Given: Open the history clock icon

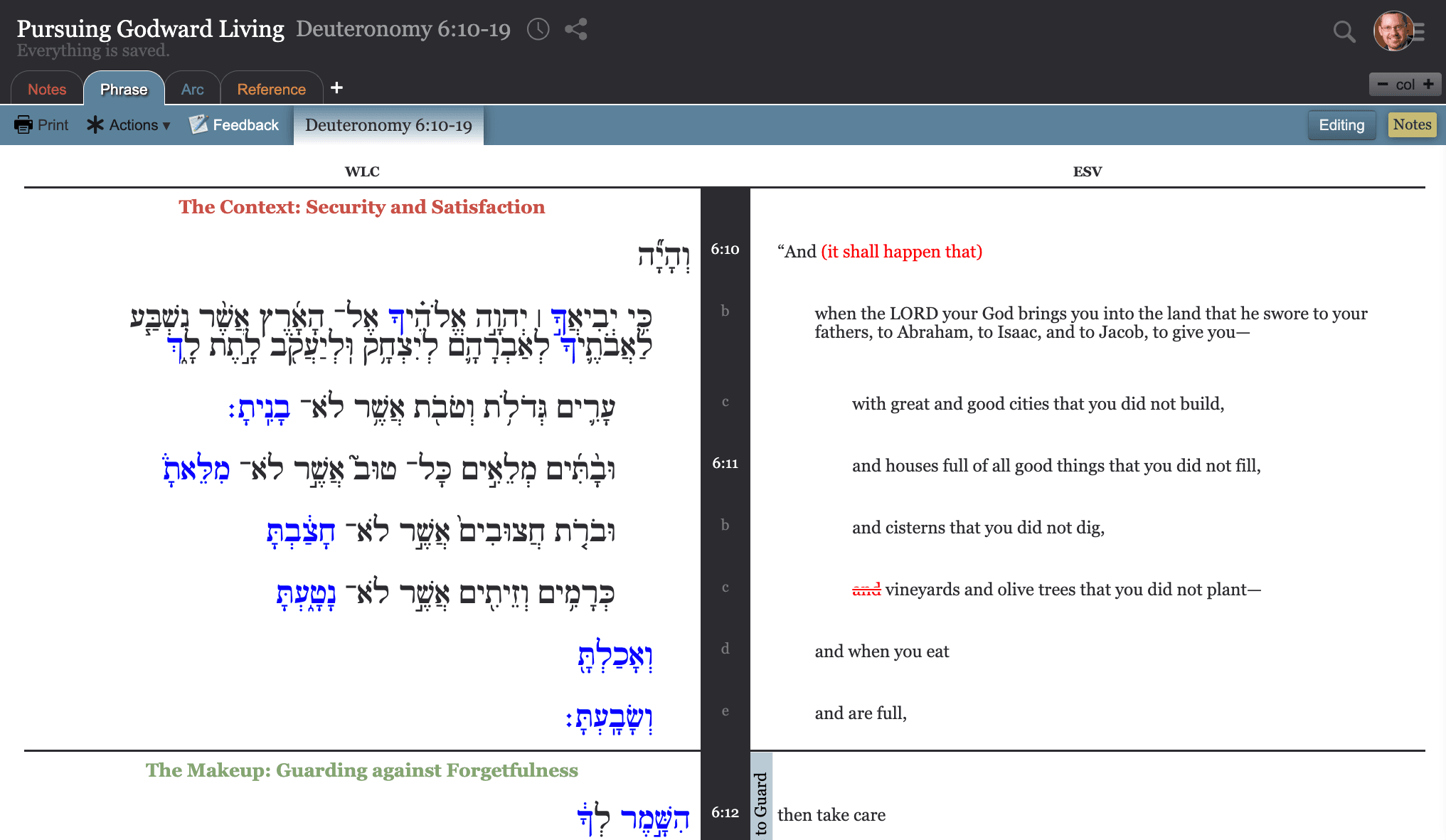Looking at the screenshot, I should point(538,29).
